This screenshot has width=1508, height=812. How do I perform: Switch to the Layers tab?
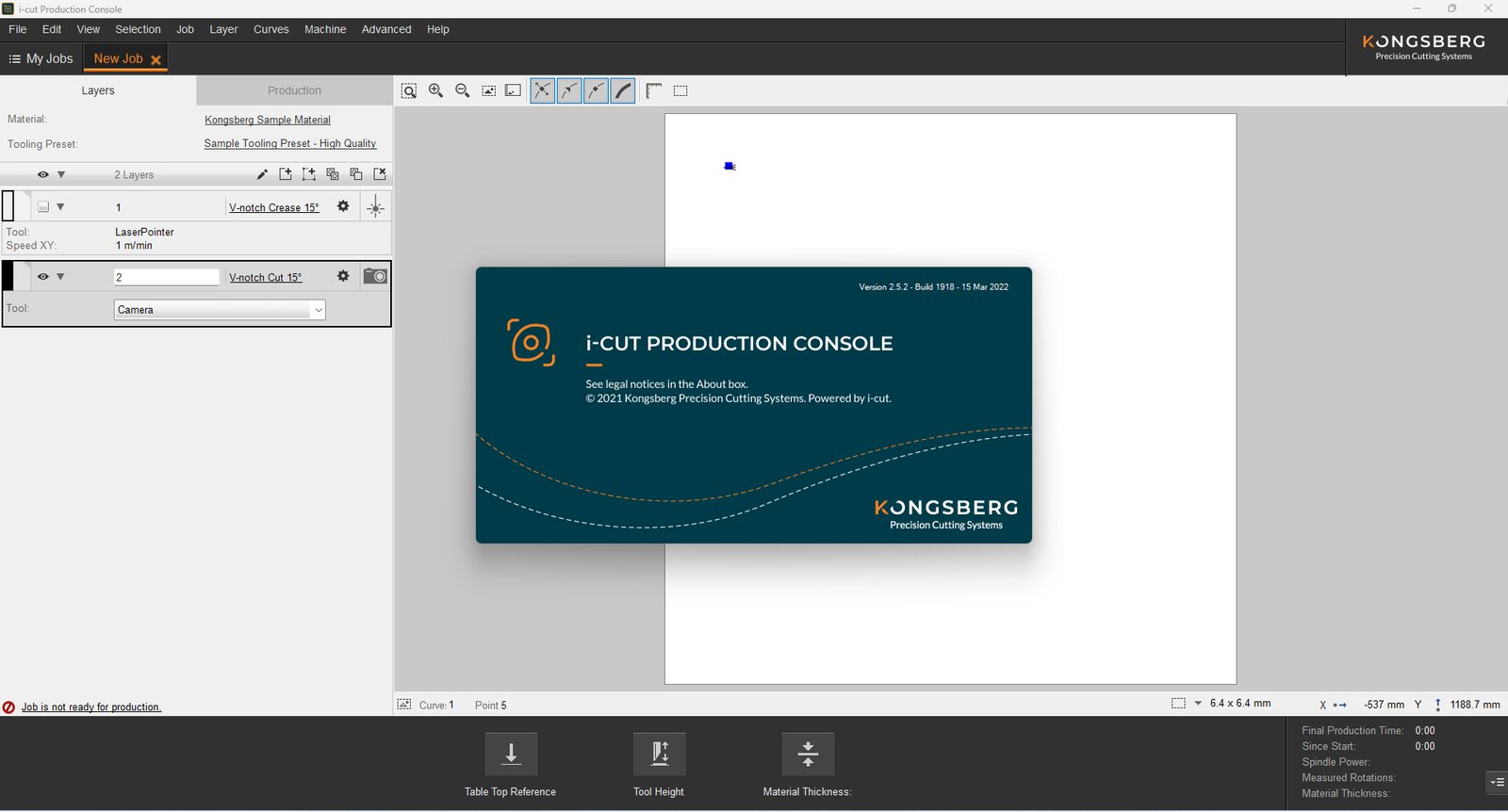pos(98,90)
